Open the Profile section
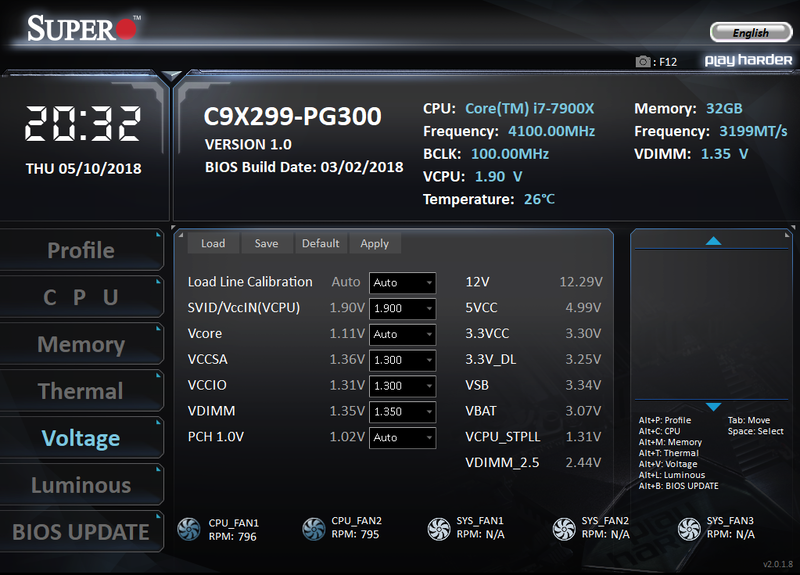The height and width of the screenshot is (575, 800). (x=82, y=250)
